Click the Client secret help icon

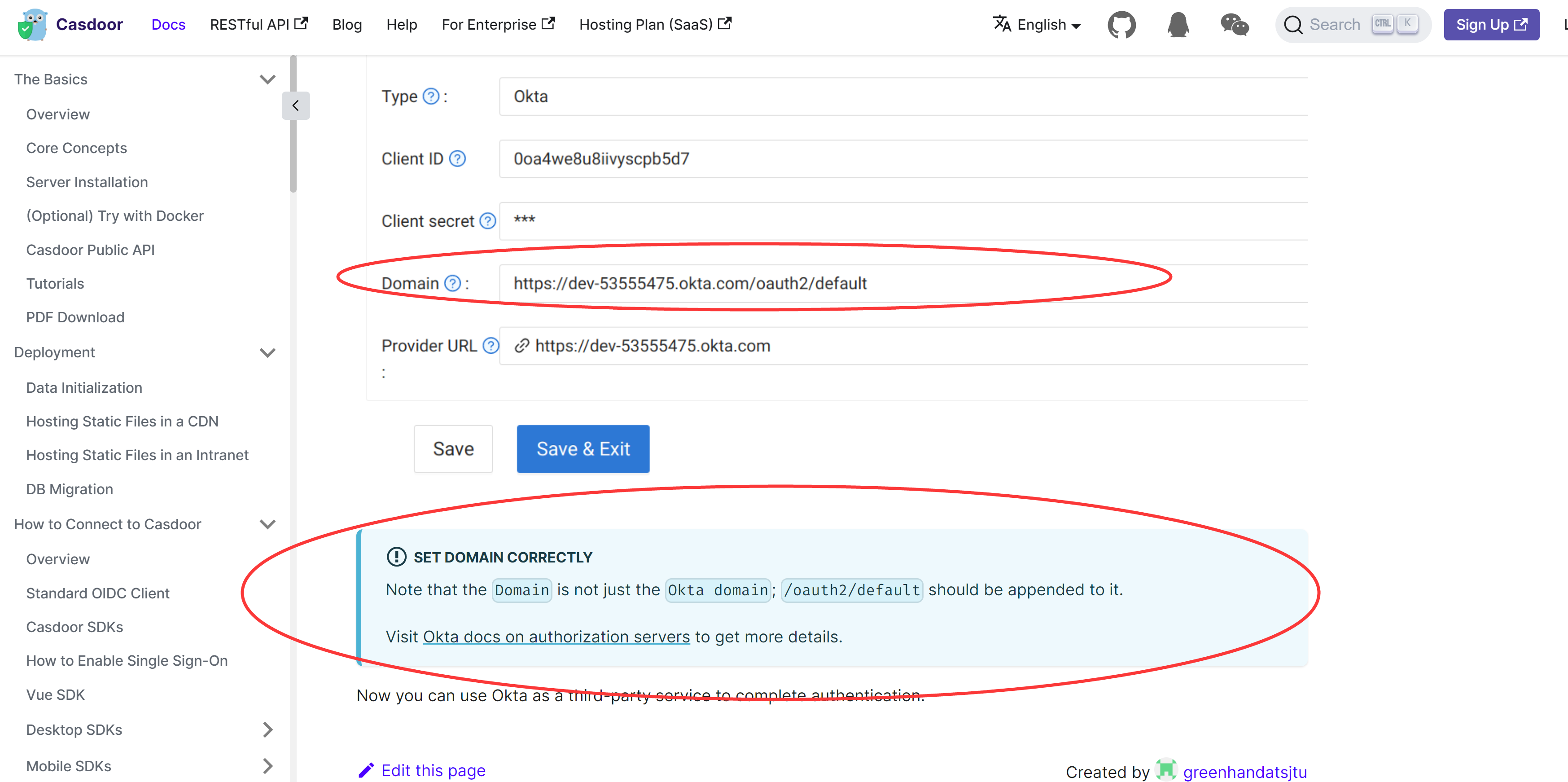point(487,221)
